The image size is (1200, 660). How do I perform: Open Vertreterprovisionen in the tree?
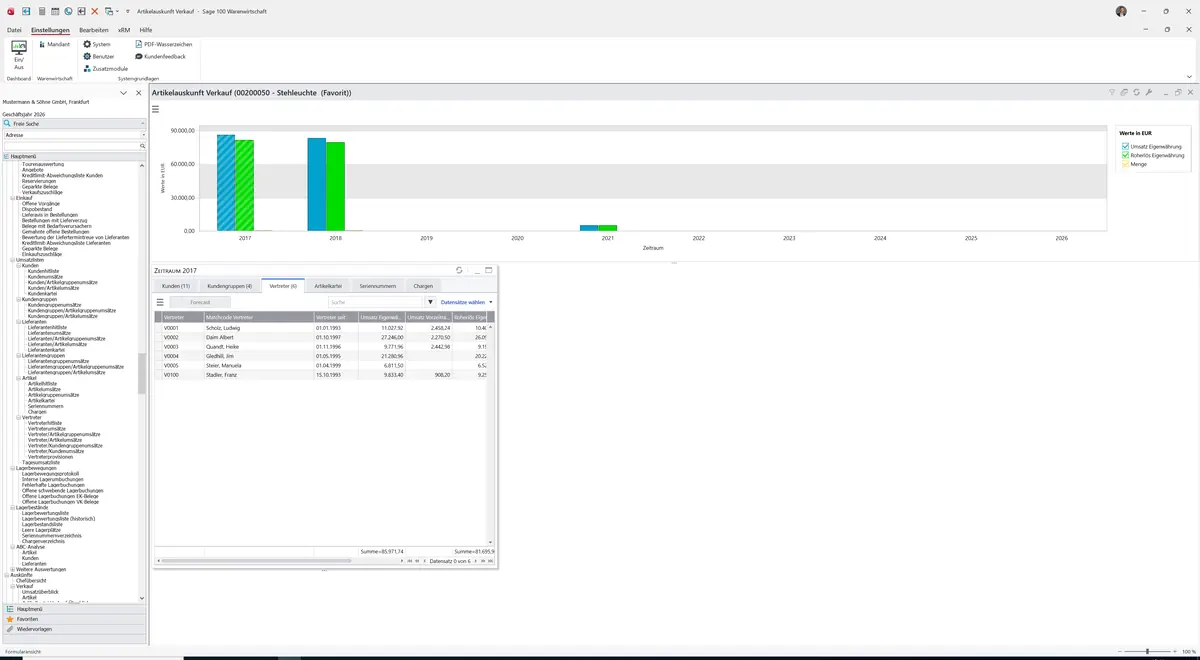51,457
